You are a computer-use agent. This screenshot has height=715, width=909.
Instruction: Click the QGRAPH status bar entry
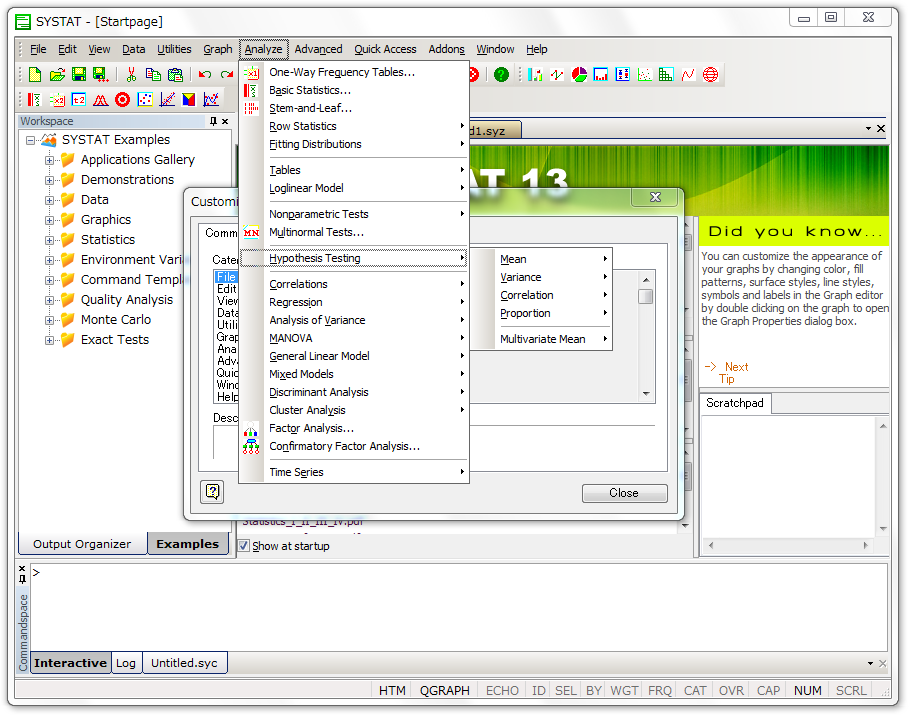[445, 691]
